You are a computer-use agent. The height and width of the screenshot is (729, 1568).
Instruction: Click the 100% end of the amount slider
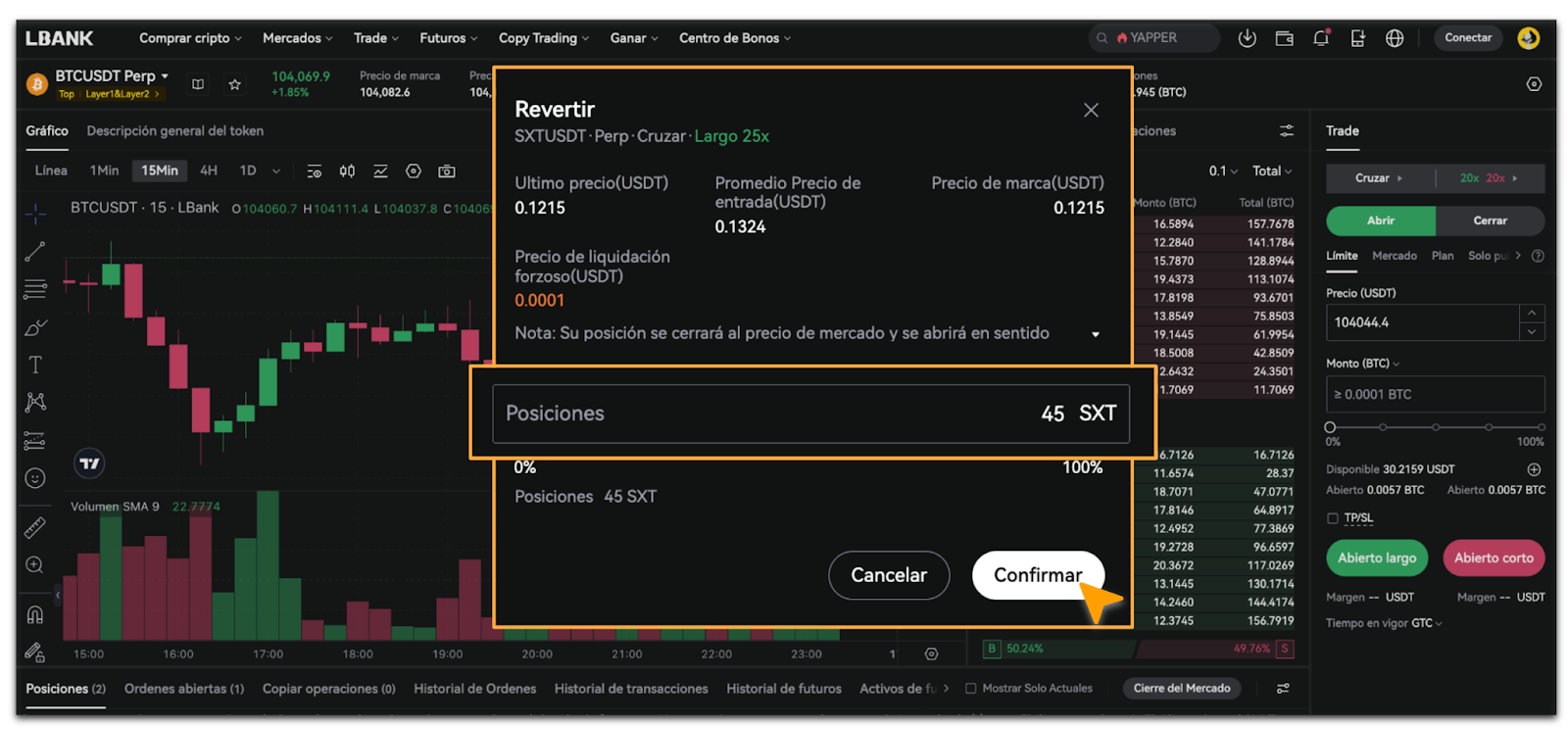[1542, 427]
